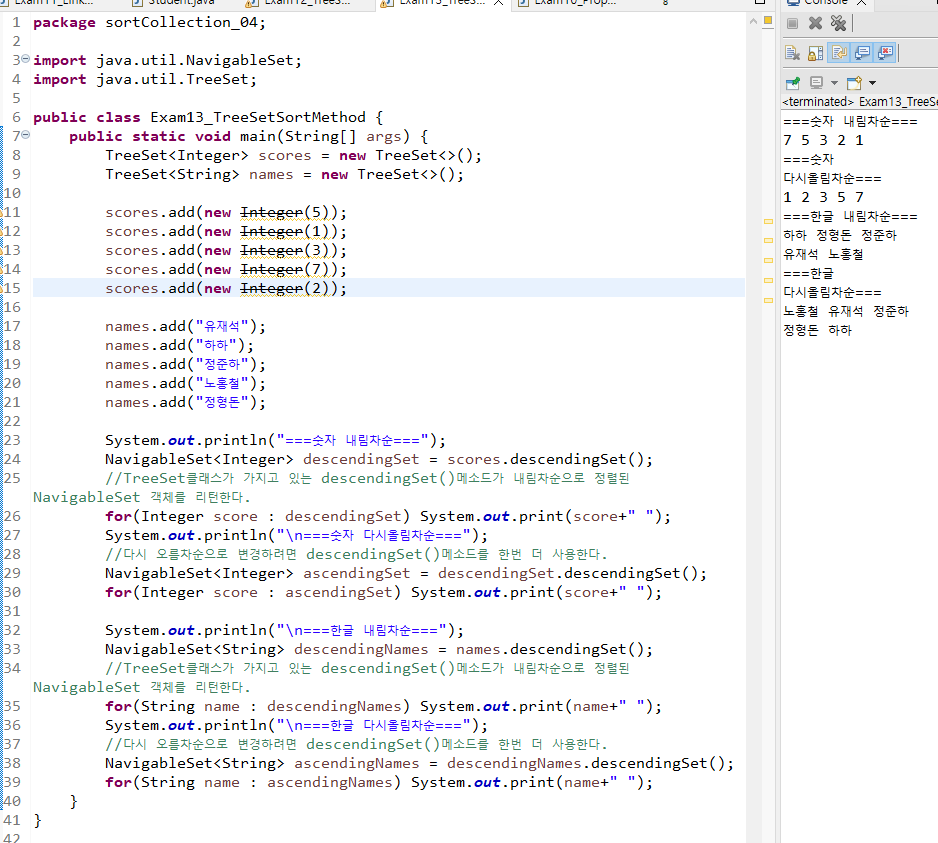Click class name 'Exam13_TreeSetSortMethod'
This screenshot has width=938, height=843.
pos(258,117)
